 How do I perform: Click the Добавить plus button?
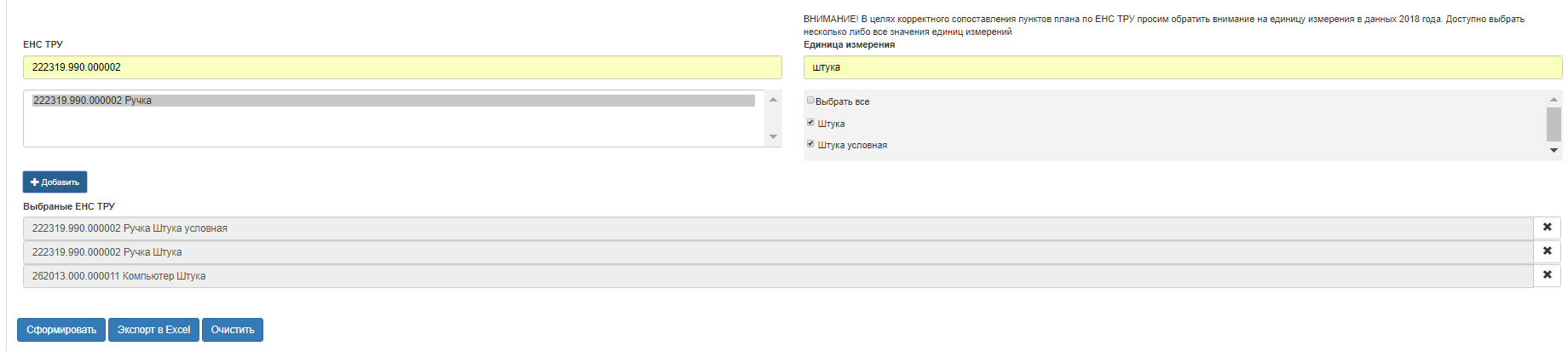[55, 182]
